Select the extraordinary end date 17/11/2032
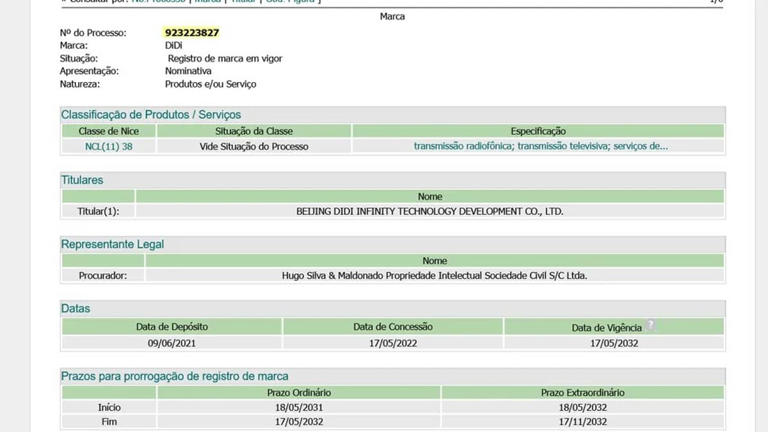The image size is (768, 432). 582,422
